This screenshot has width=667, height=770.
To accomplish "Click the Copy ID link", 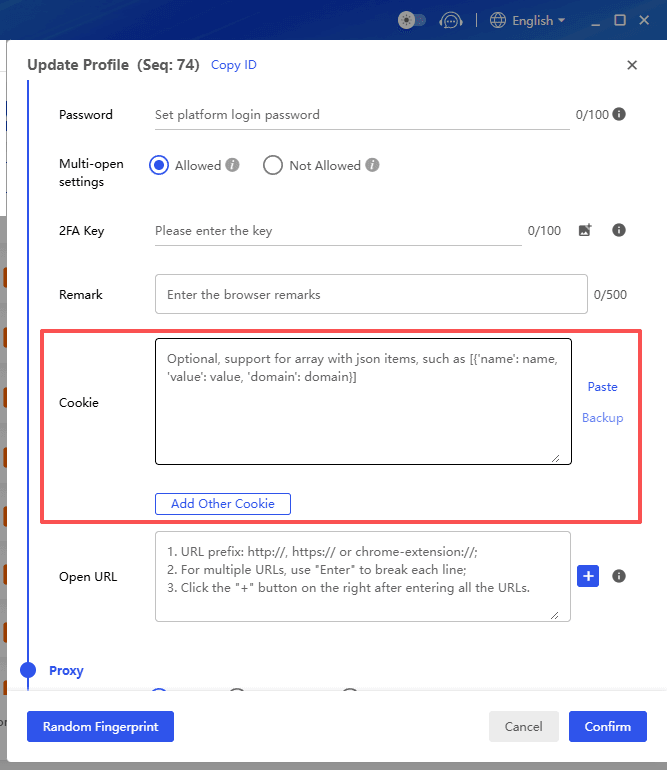I will pos(233,65).
